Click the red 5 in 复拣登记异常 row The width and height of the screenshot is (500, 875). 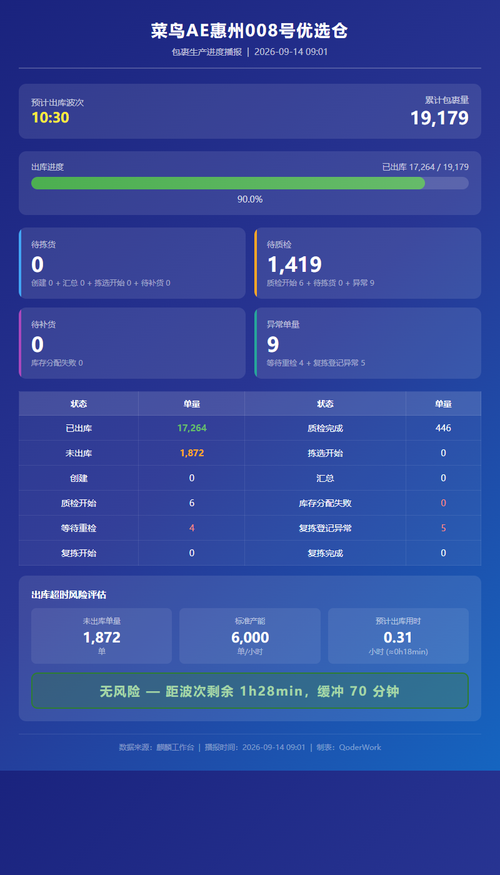tap(443, 528)
